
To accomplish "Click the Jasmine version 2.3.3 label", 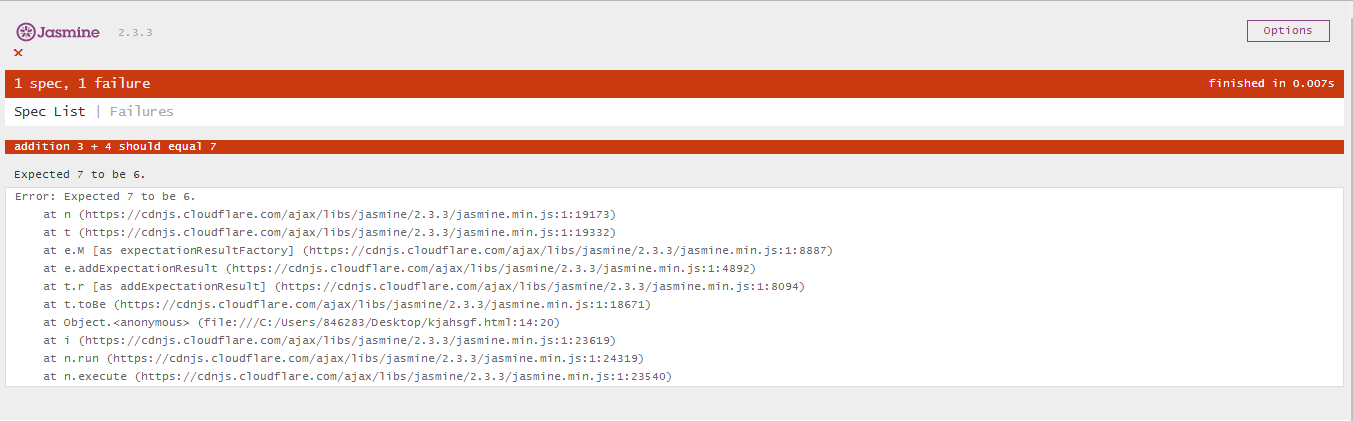I will [135, 33].
